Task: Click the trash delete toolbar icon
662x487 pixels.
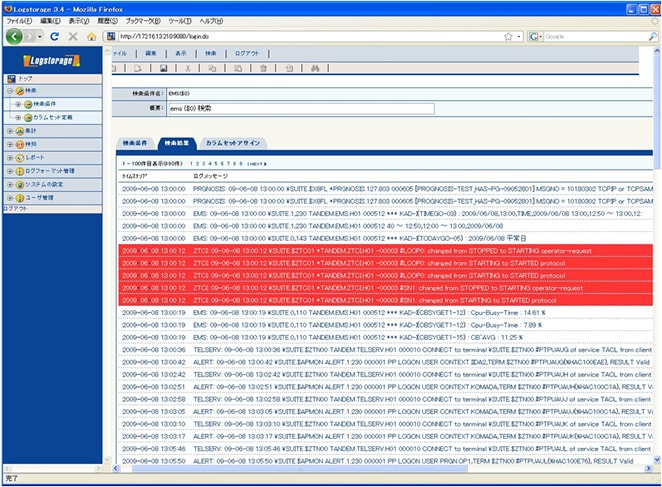Action: 263,69
